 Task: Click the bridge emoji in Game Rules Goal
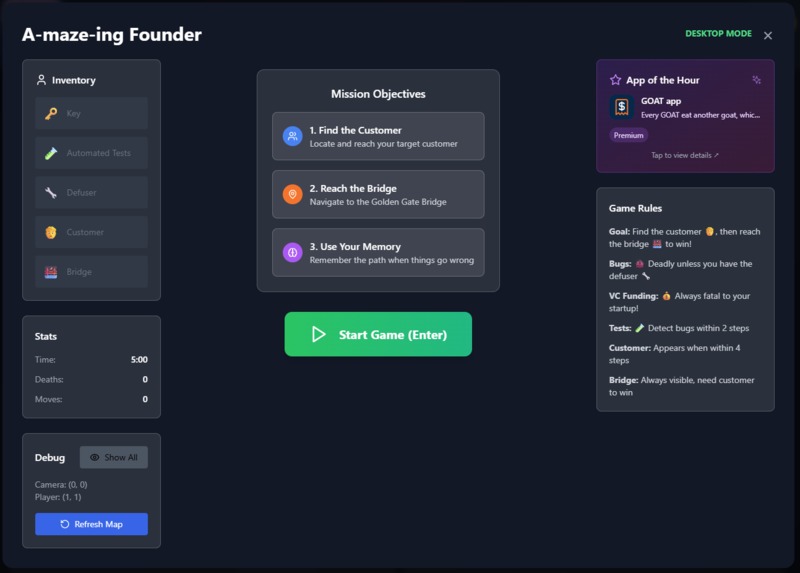(657, 244)
